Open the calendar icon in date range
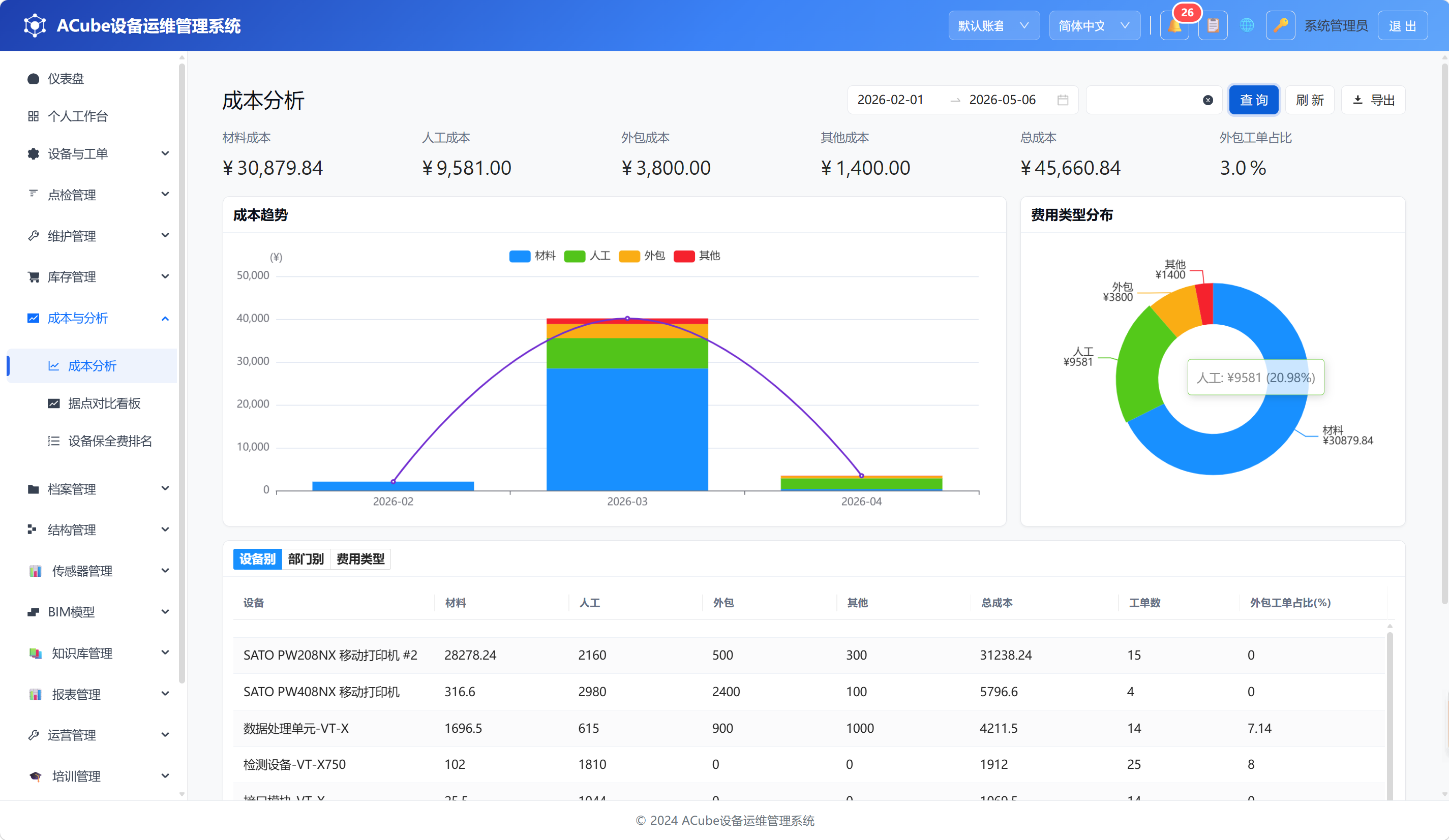The width and height of the screenshot is (1449, 840). 1063,100
